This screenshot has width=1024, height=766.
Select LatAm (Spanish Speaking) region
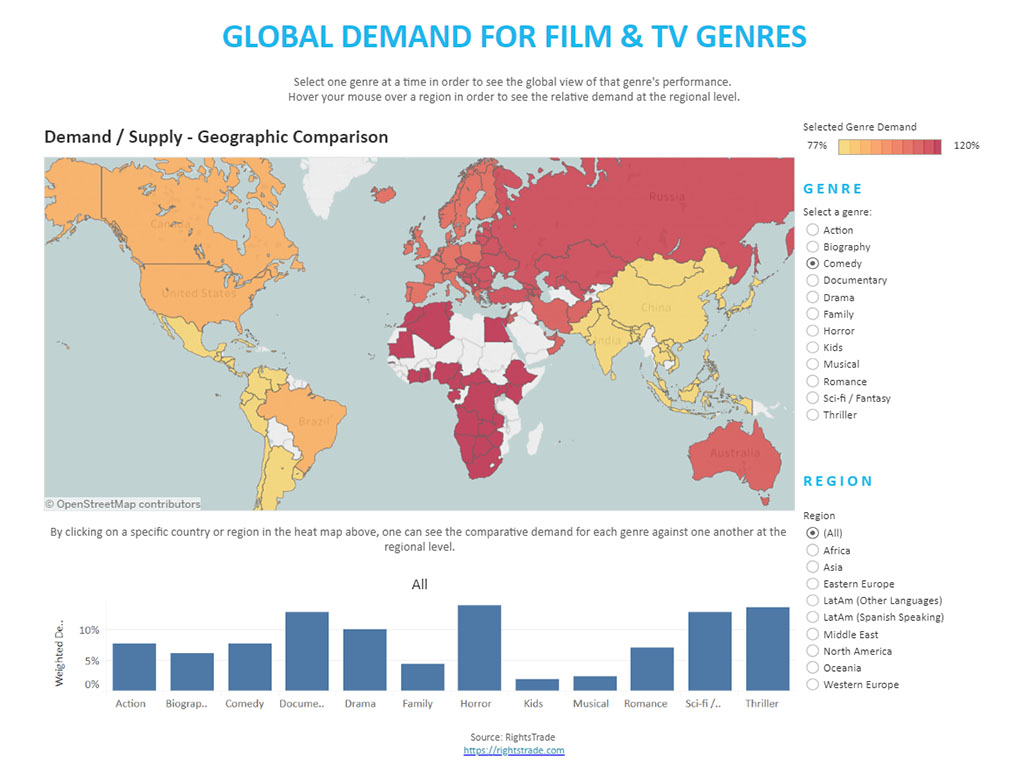coord(813,617)
